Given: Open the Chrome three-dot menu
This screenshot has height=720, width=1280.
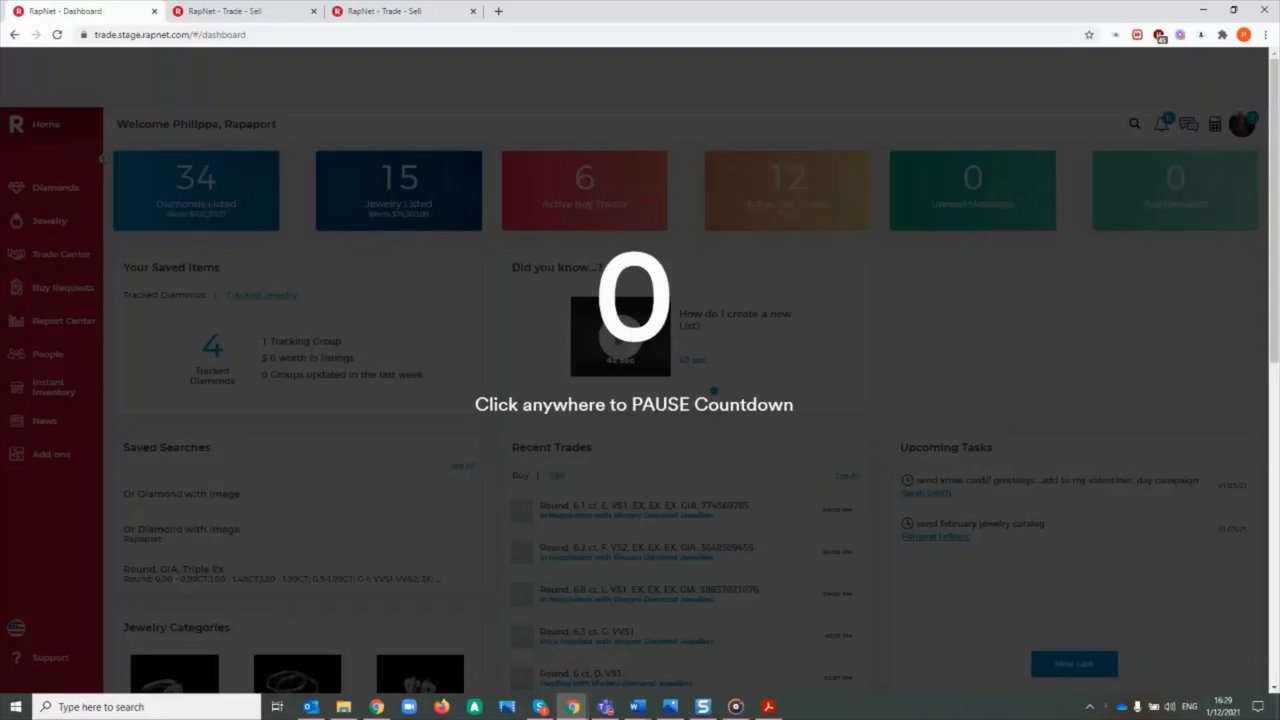Looking at the screenshot, I should [x=1264, y=35].
